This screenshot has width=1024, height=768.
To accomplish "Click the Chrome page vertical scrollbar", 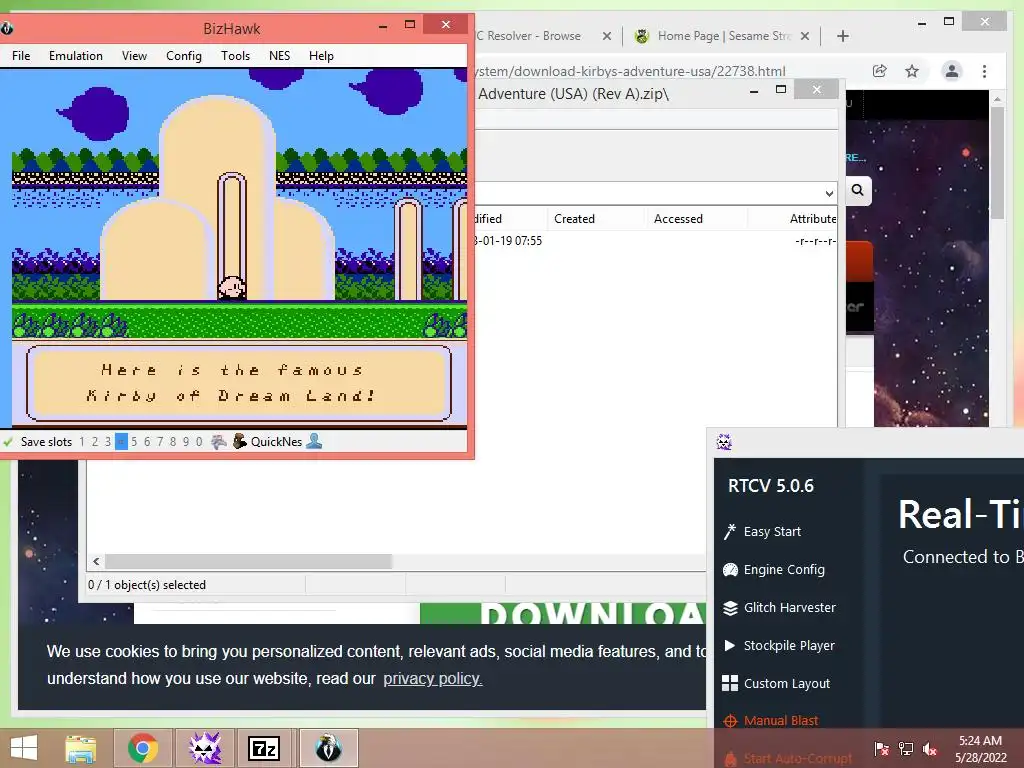I will [997, 163].
